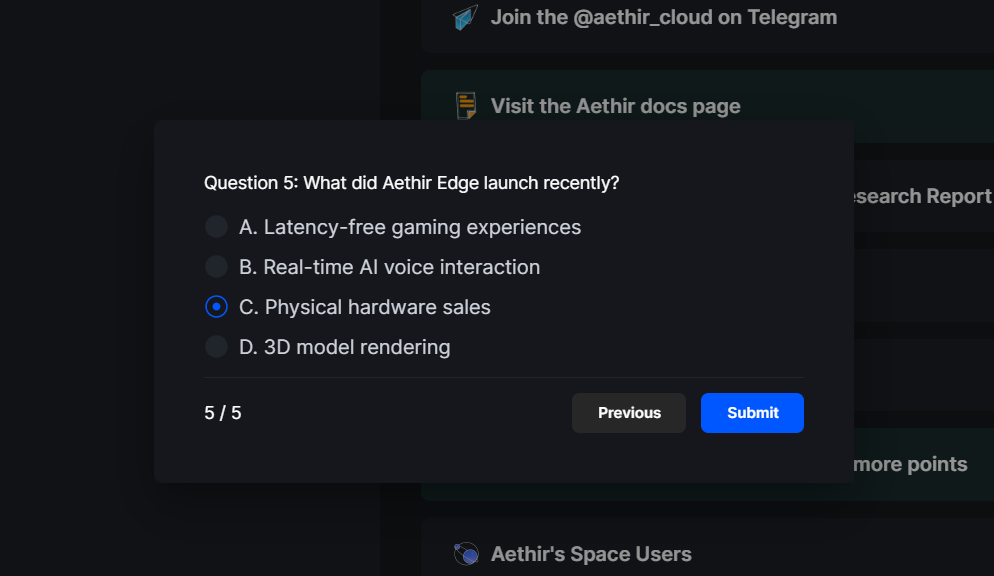Select radio button for option D
Screen dimensions: 994x576
216,347
